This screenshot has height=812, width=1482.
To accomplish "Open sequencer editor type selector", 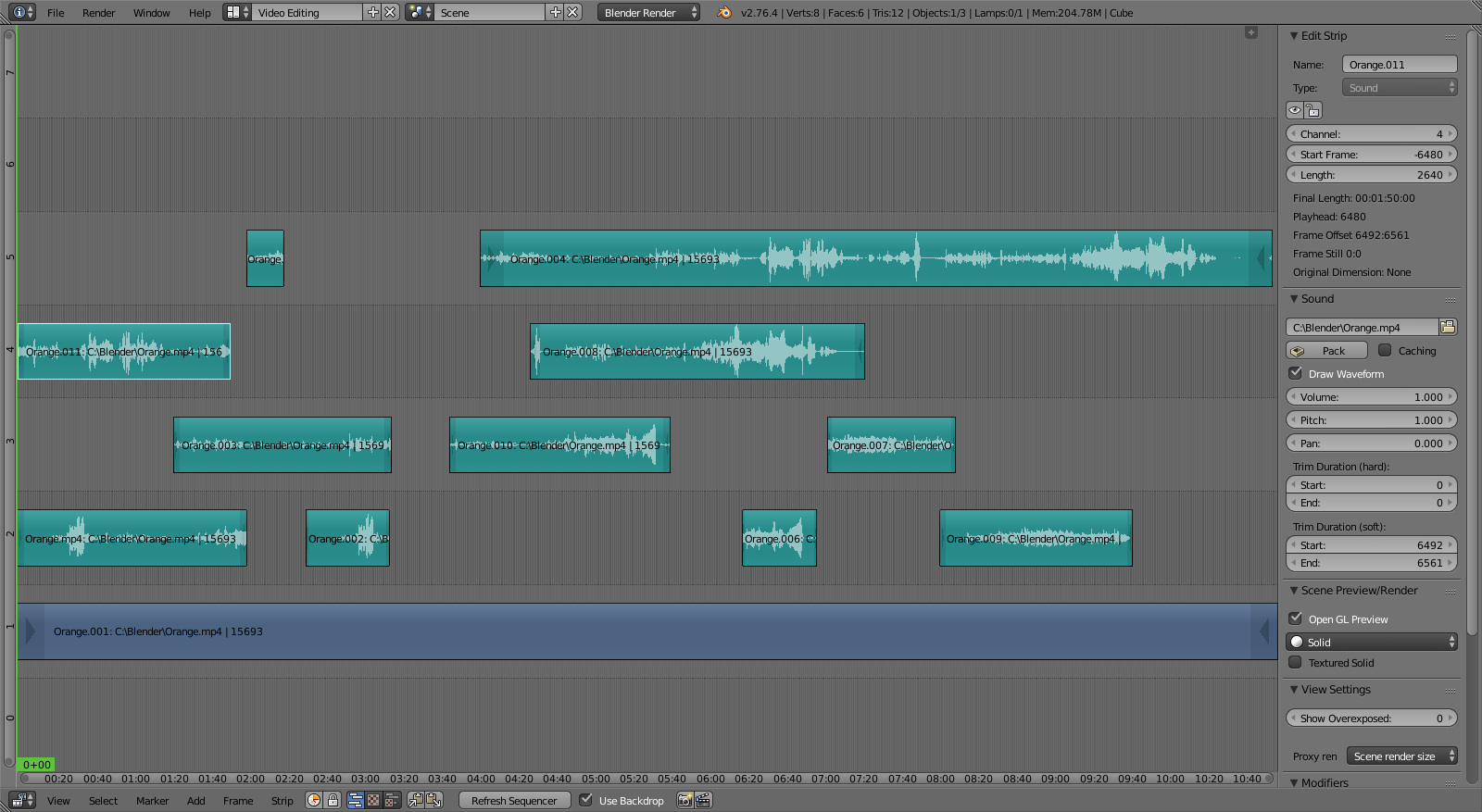I will (x=22, y=800).
